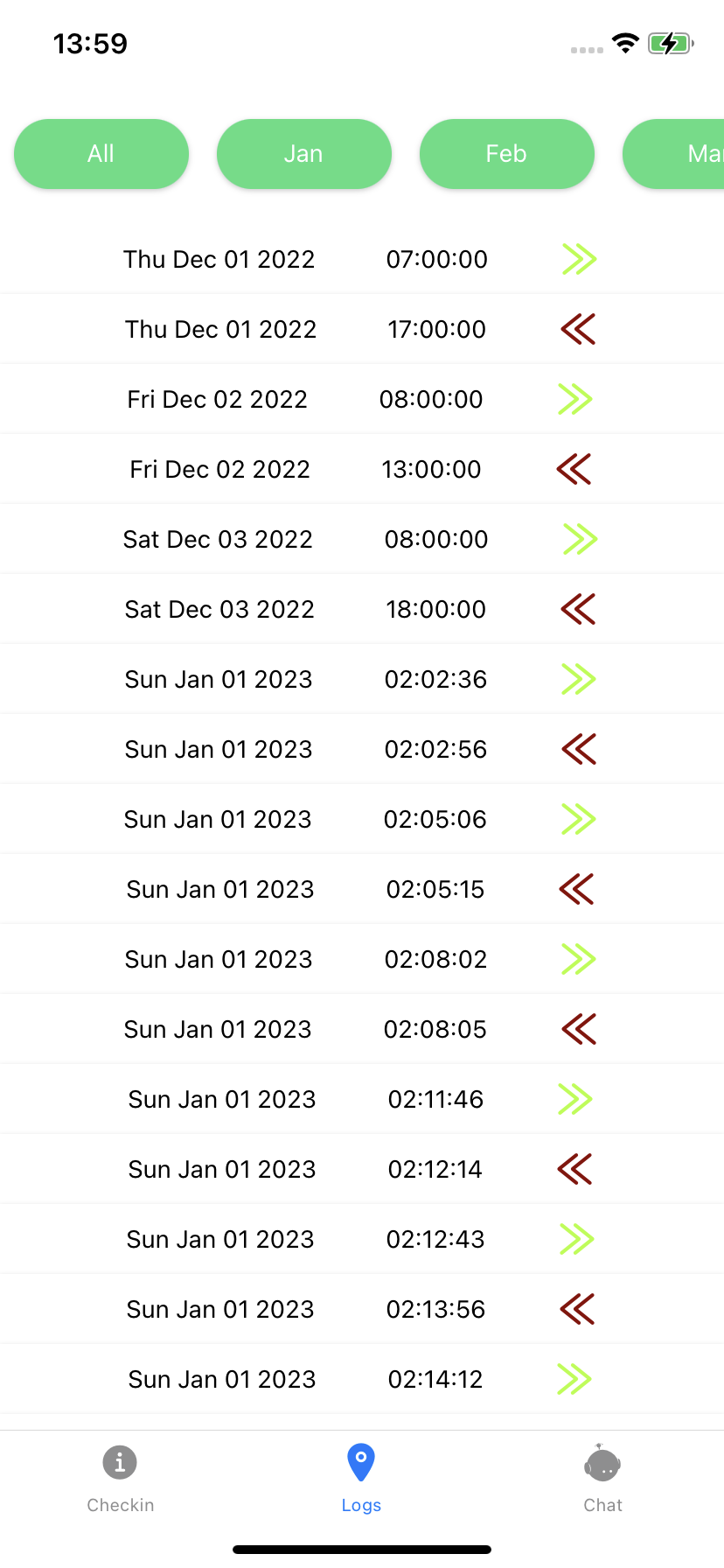This screenshot has width=724, height=1568.
Task: Click green arrows beside 02:02:36 log
Action: (579, 679)
